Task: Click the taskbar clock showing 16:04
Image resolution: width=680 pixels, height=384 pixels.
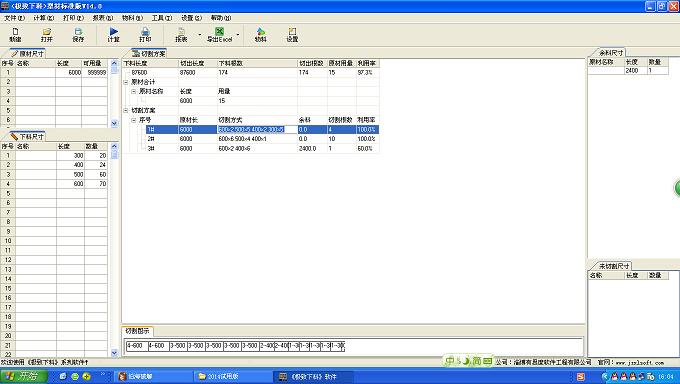Action: (666, 377)
